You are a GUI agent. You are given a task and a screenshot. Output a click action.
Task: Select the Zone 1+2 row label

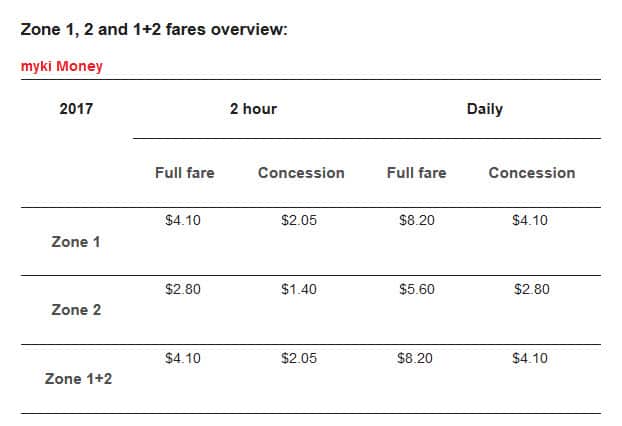click(79, 379)
